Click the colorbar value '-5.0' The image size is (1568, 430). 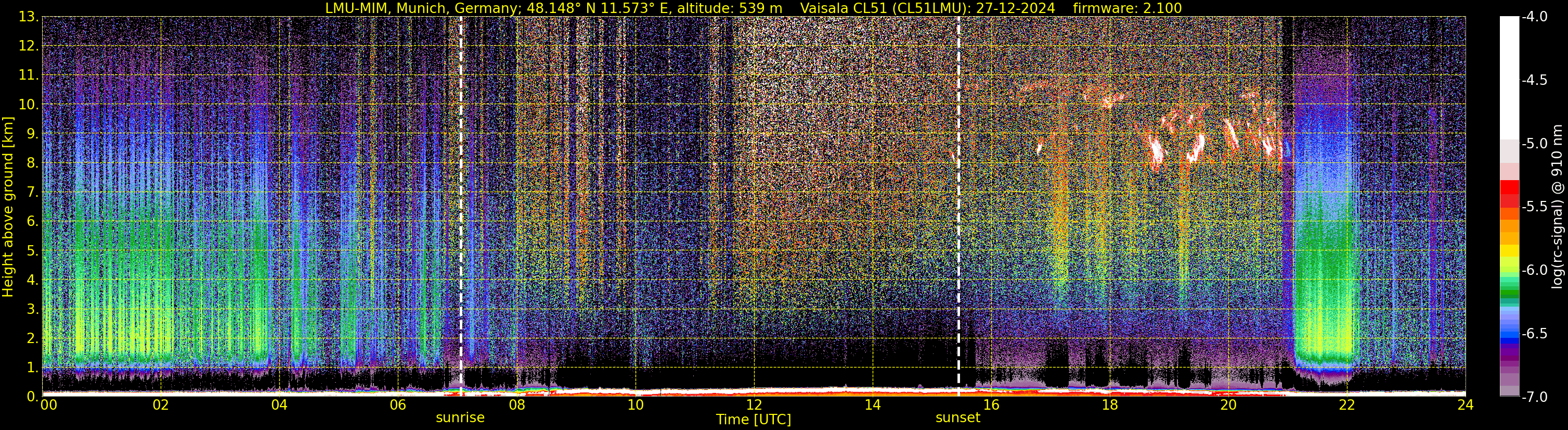pyautogui.click(x=1534, y=144)
